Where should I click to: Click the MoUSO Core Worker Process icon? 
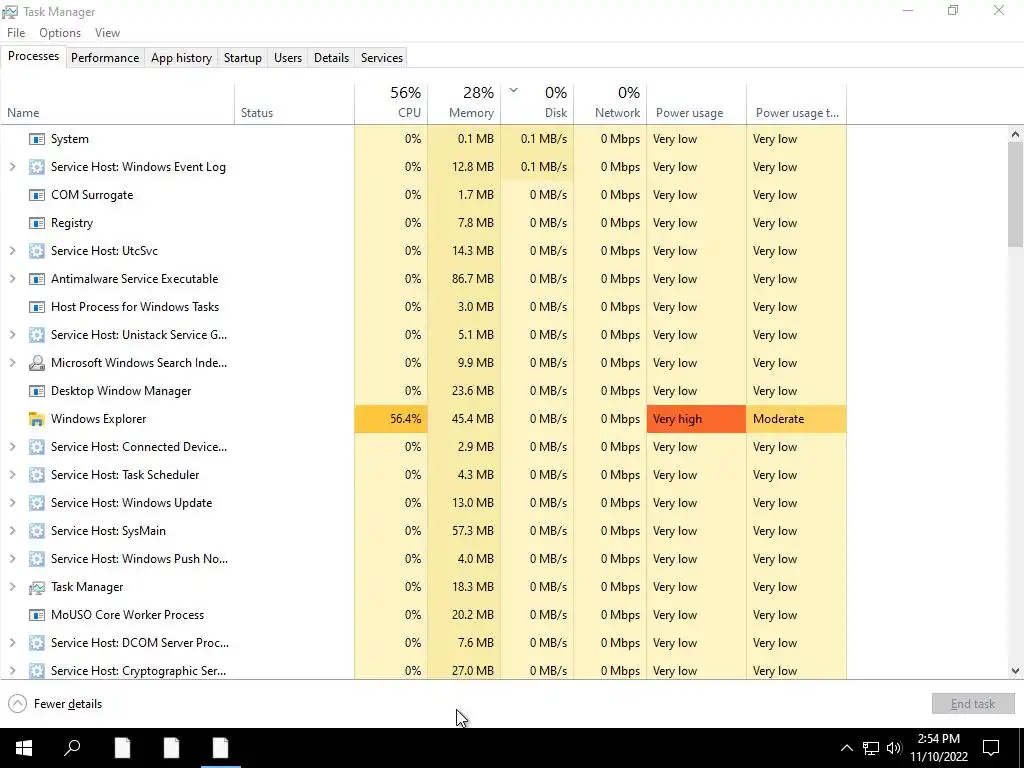[x=37, y=615]
